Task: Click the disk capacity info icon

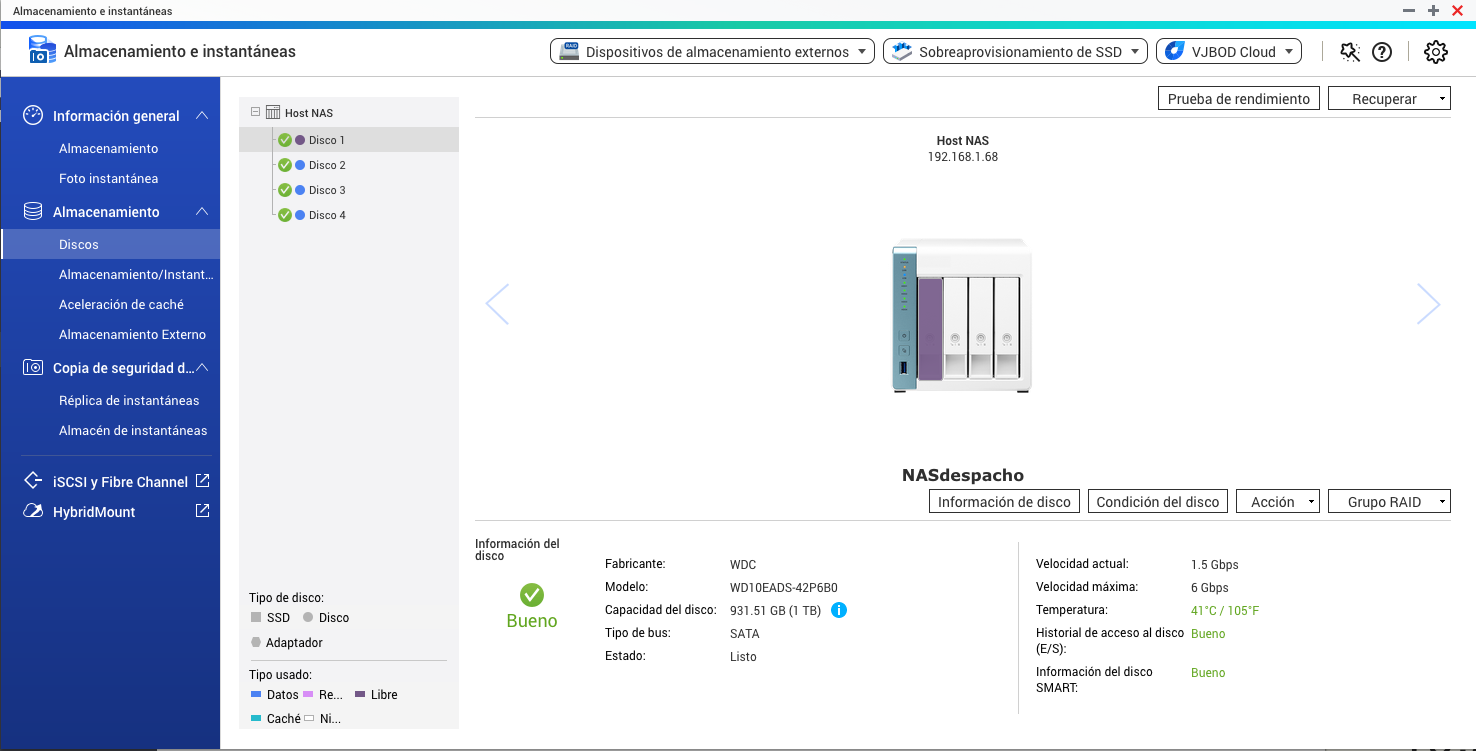Action: (x=839, y=610)
